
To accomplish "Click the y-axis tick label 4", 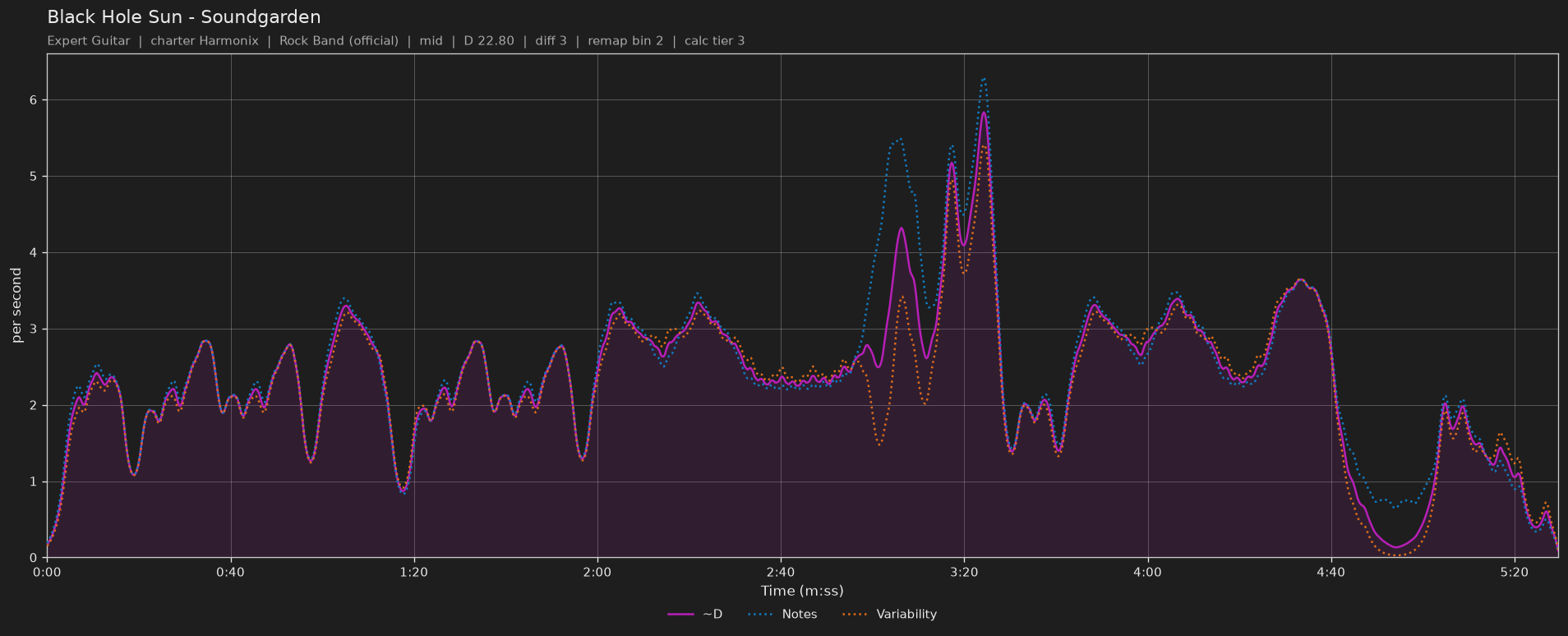I will click(35, 253).
